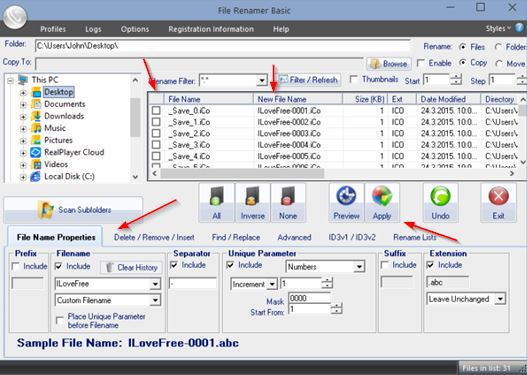527x375 pixels.
Task: Click in the Folder path field
Action: pos(222,46)
